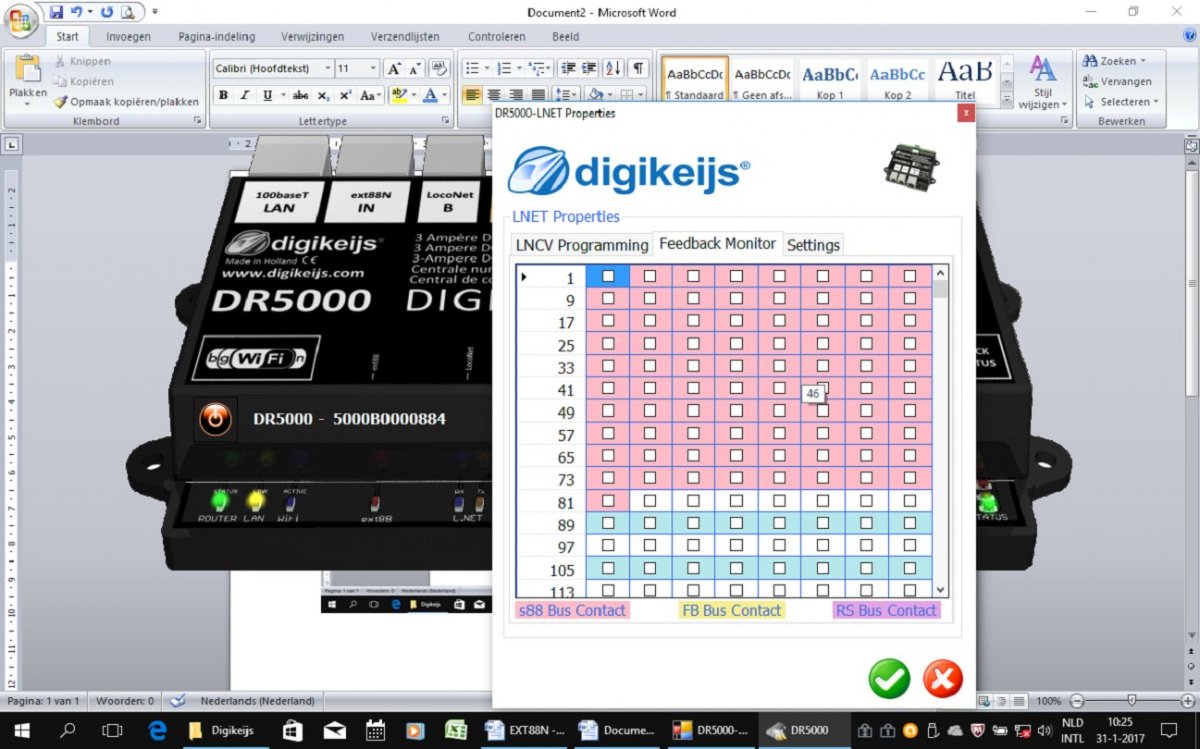
Task: Show paragraph marks with pilcrow icon
Action: click(637, 69)
